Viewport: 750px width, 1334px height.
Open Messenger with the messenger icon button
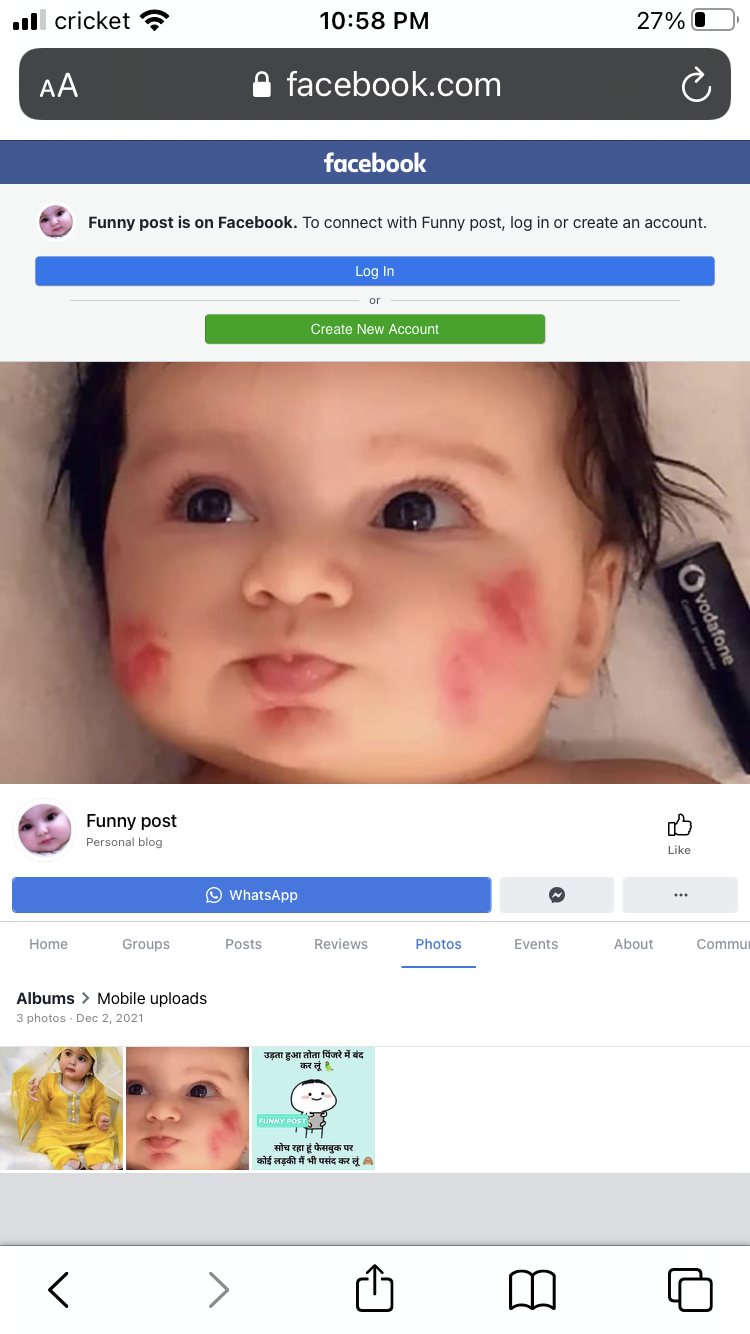pyautogui.click(x=557, y=895)
